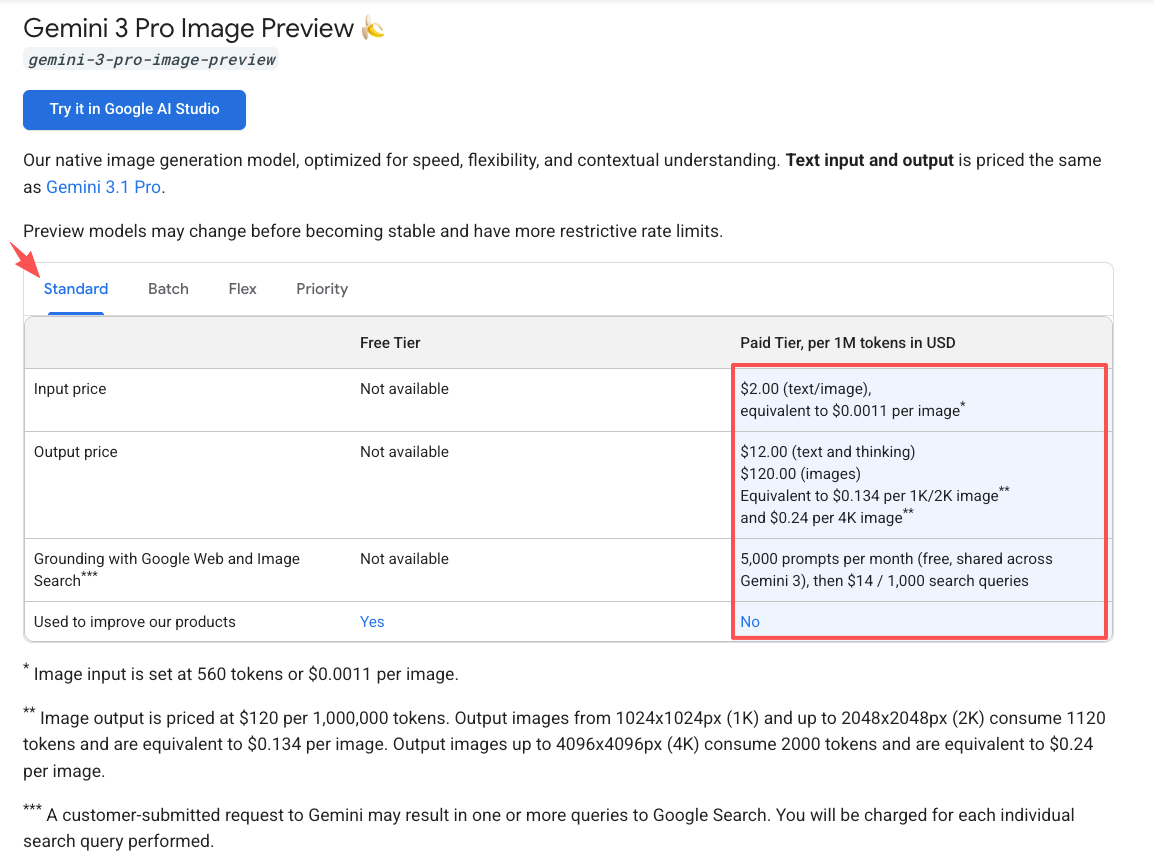The image size is (1154, 860).
Task: Click the $12.00 (text and thinking) line
Action: point(828,452)
